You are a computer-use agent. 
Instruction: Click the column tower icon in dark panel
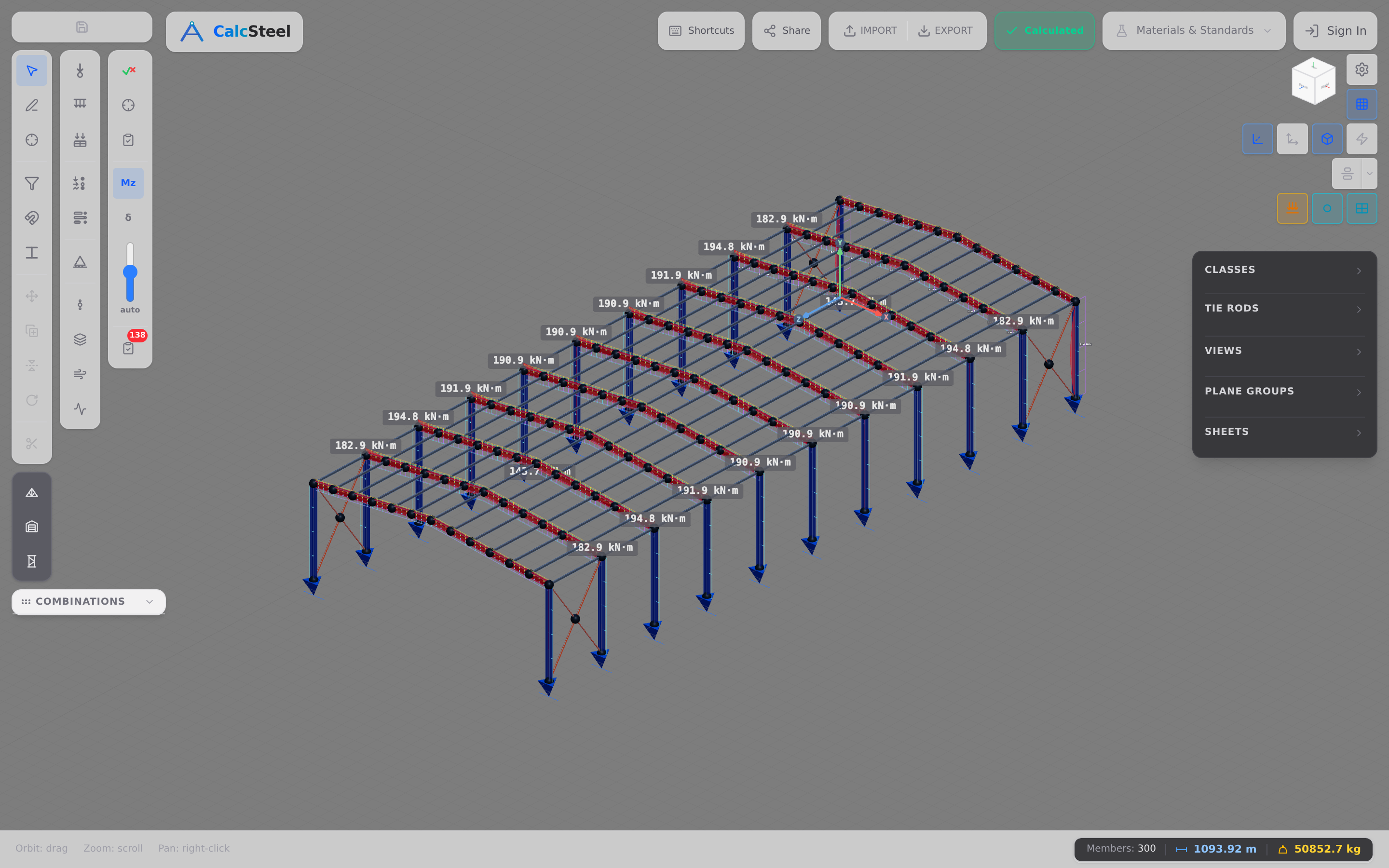tap(31, 561)
